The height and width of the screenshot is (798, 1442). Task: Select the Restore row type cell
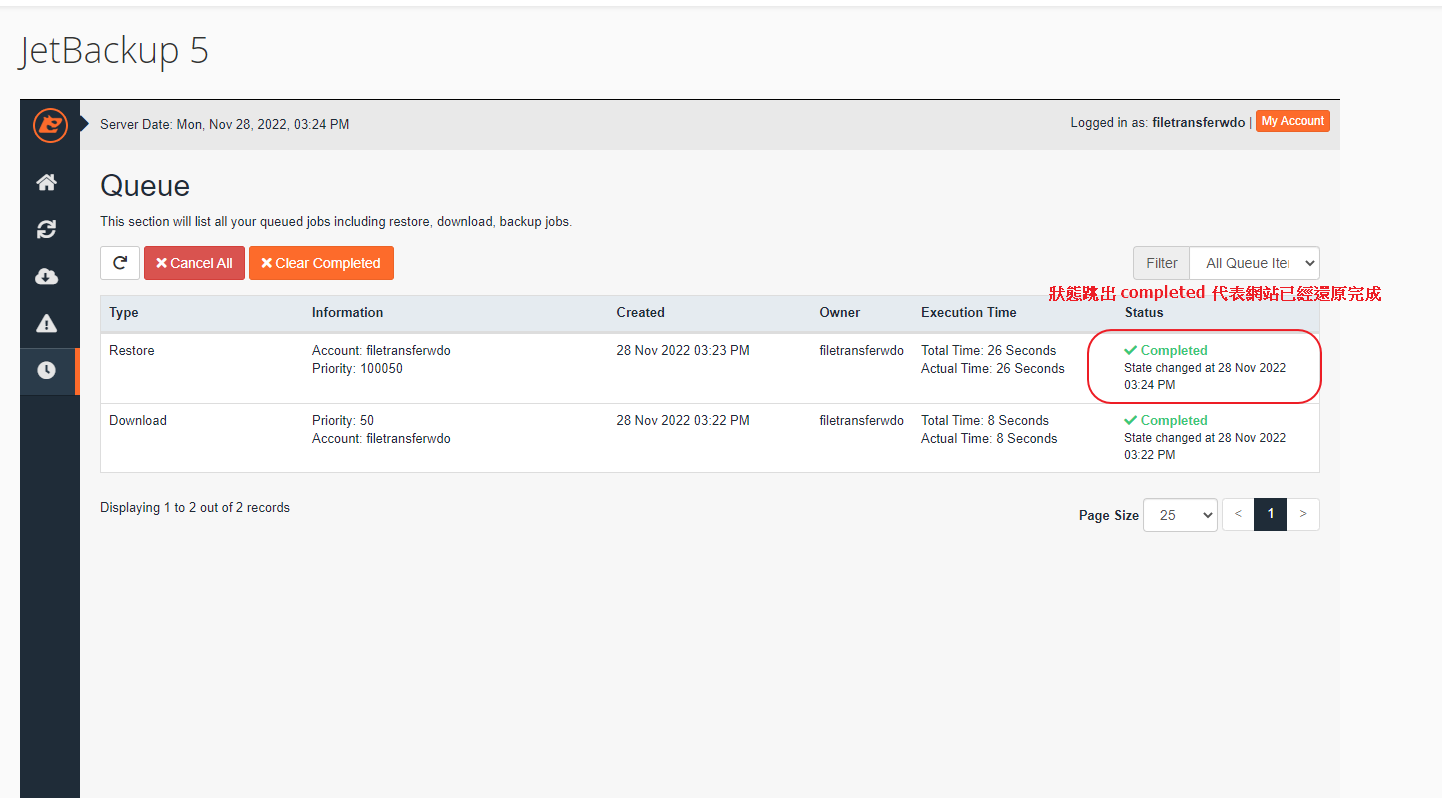[132, 351]
